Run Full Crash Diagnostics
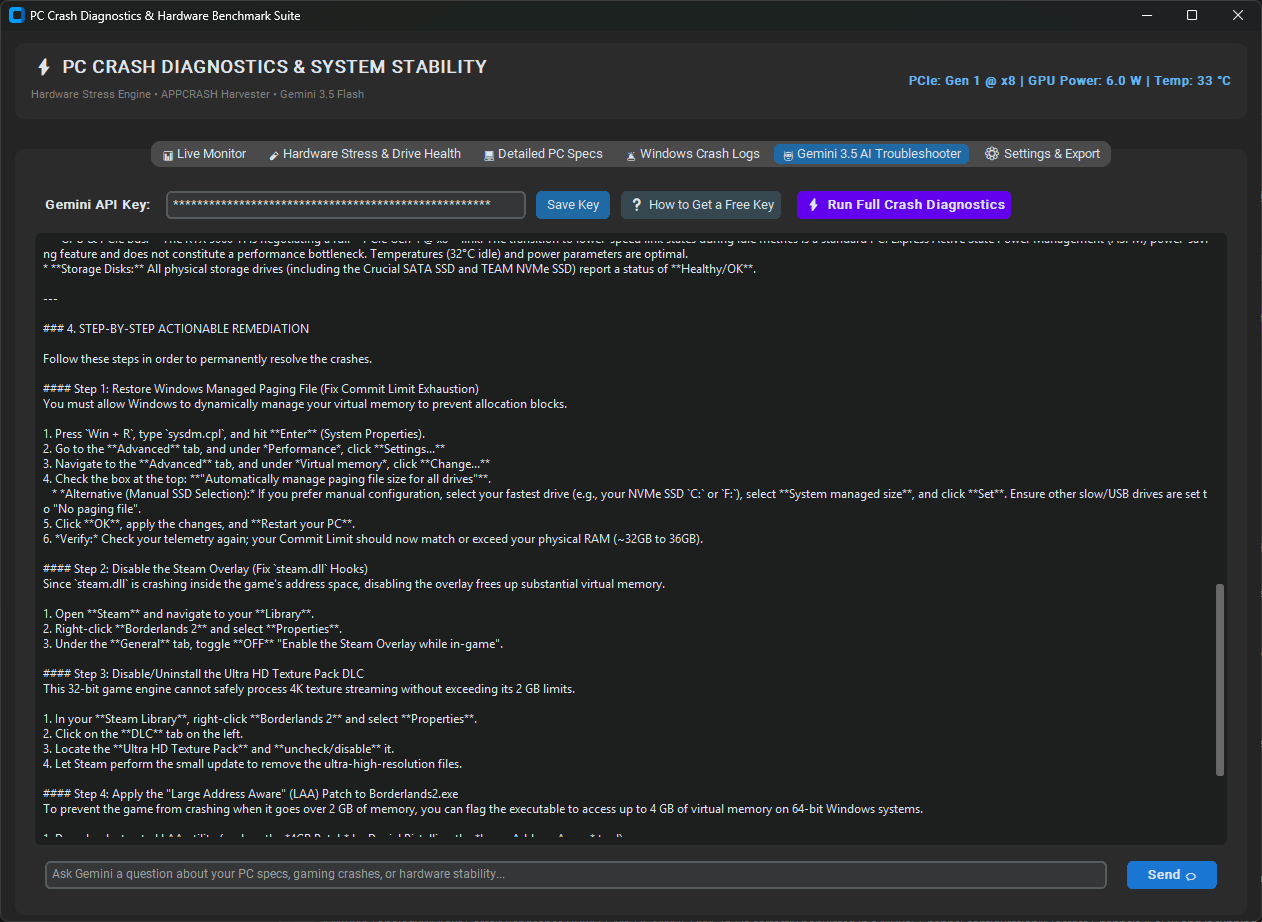1262x922 pixels. click(904, 205)
